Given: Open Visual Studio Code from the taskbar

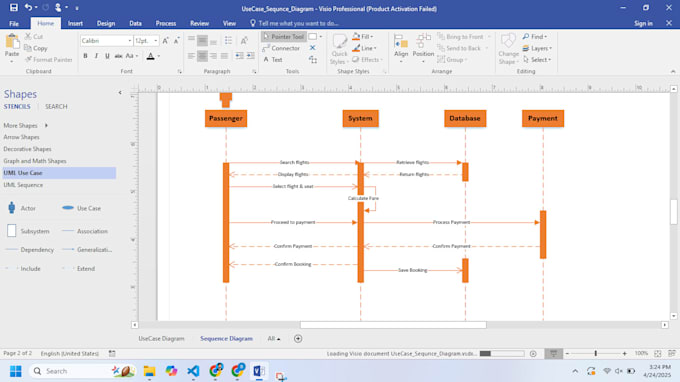Looking at the screenshot, I should tap(193, 371).
